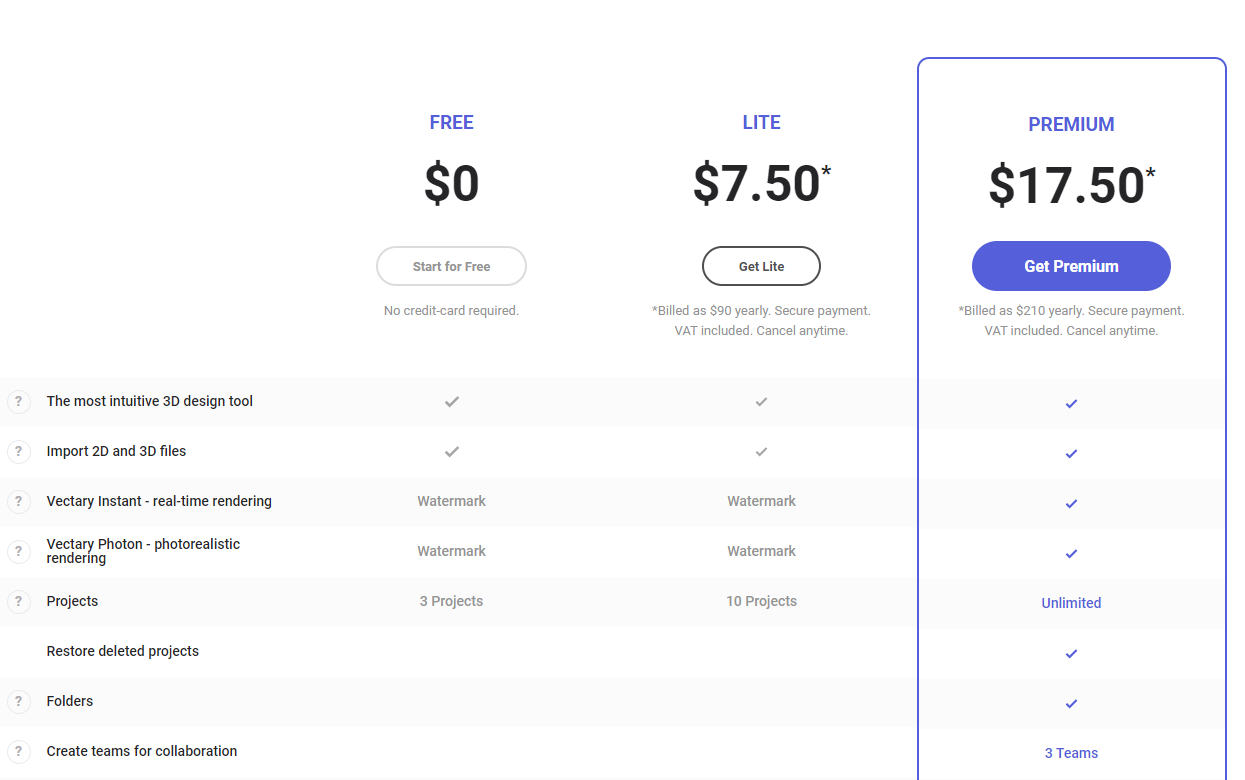This screenshot has width=1245, height=780.
Task: Click Lite plan Watermark for Vectary Photon
Action: coord(761,551)
